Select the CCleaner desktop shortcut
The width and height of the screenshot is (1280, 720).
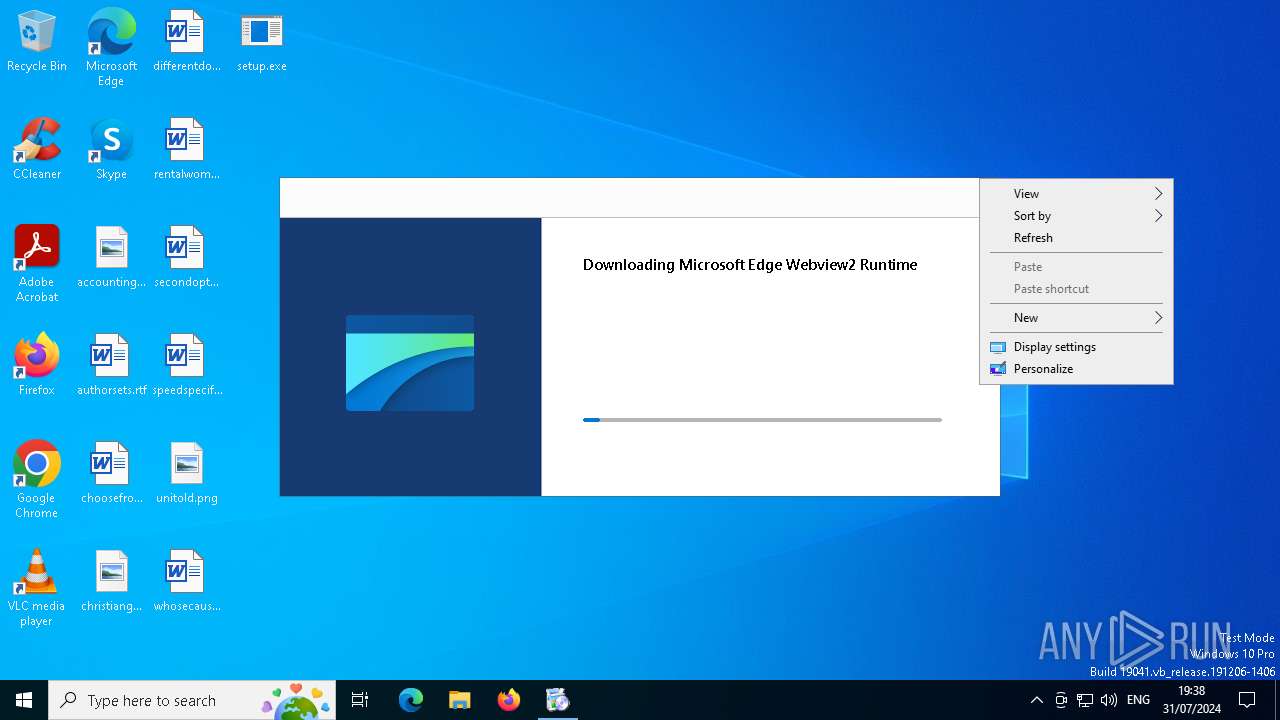[x=37, y=150]
